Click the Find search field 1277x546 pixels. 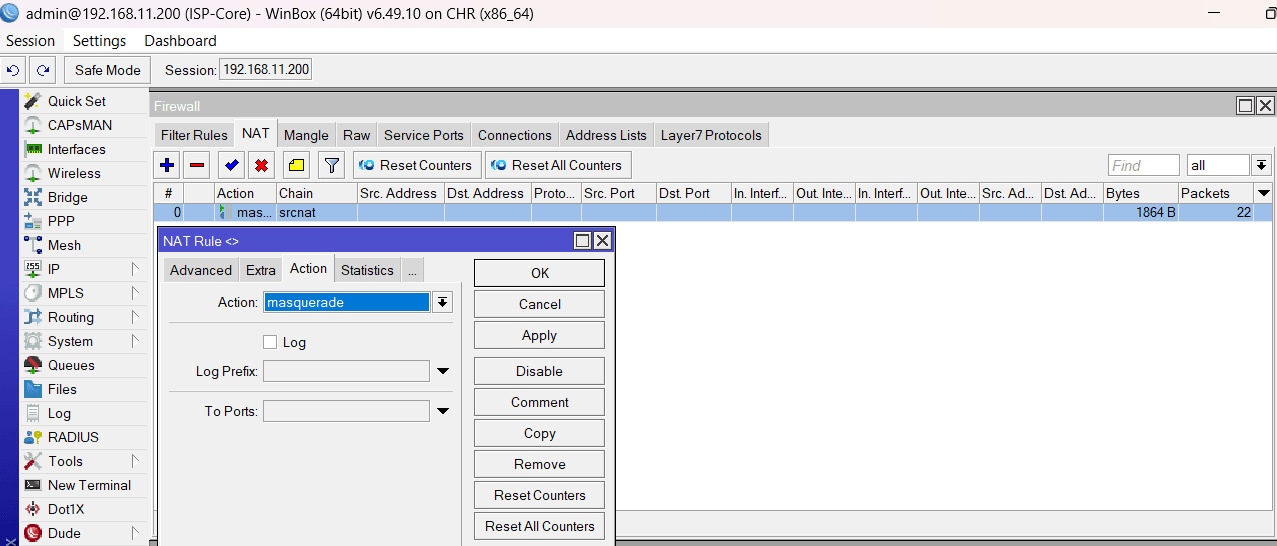click(x=1143, y=165)
